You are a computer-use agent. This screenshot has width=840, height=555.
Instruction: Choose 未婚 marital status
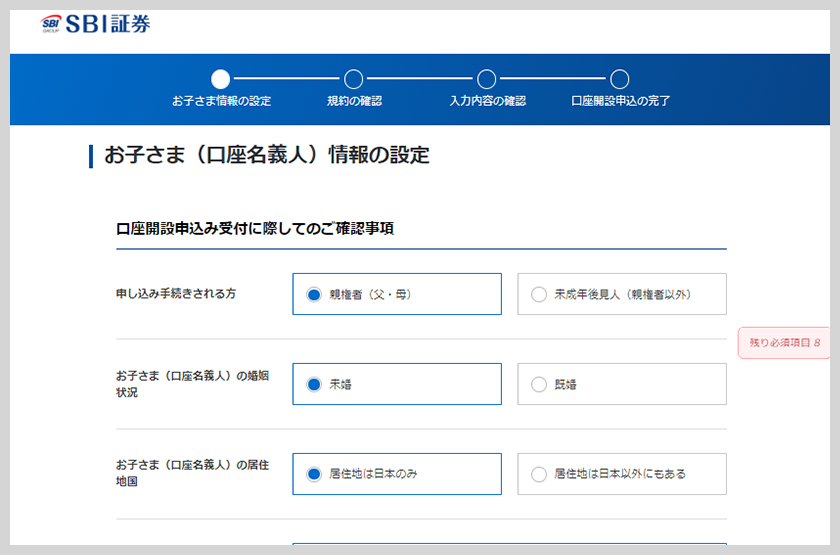(x=397, y=384)
